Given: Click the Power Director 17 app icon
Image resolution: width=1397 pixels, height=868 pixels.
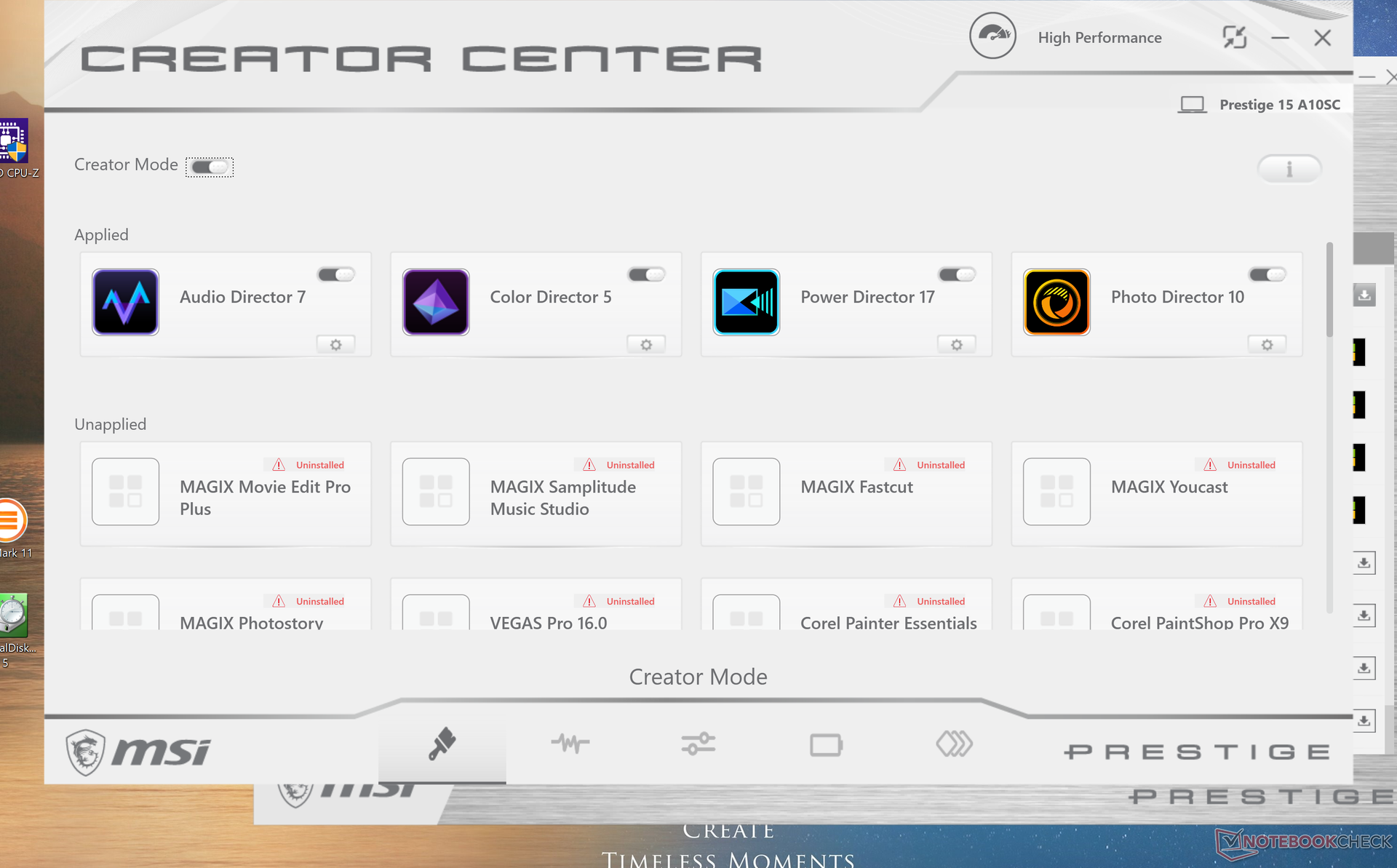Looking at the screenshot, I should [x=746, y=302].
